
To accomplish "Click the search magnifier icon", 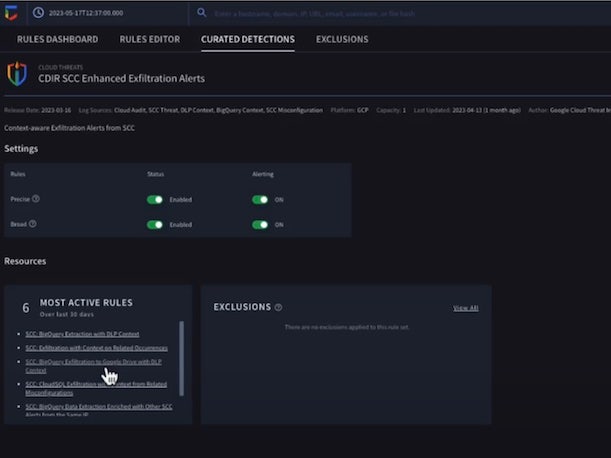I will pyautogui.click(x=201, y=13).
